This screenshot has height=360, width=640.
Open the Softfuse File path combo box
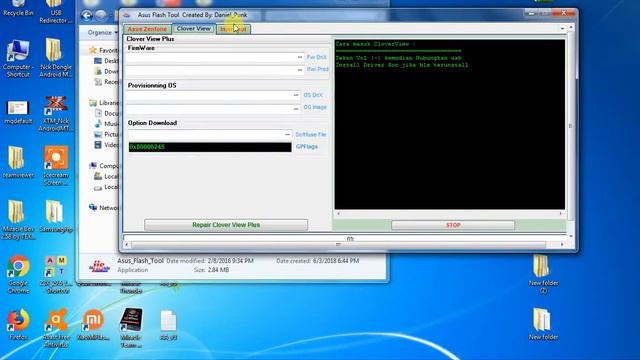210,134
